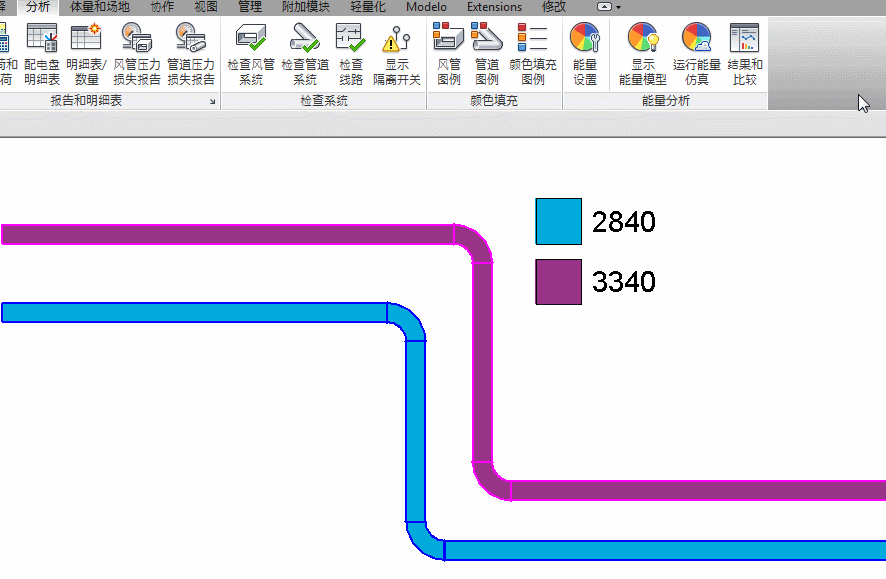Open the 配电盘明细表 panel schedule tool

coord(42,54)
